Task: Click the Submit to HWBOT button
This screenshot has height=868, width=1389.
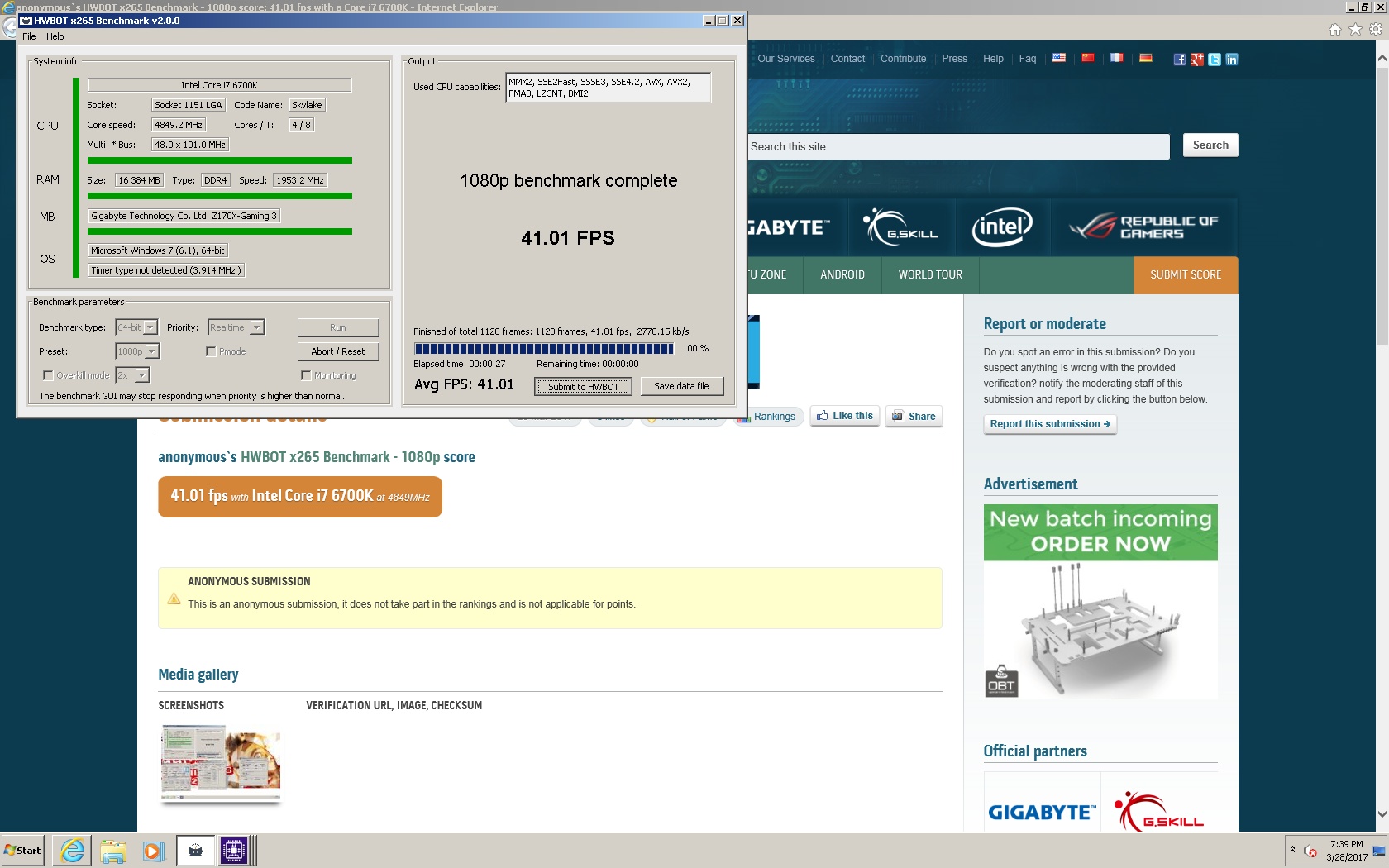Action: point(583,386)
